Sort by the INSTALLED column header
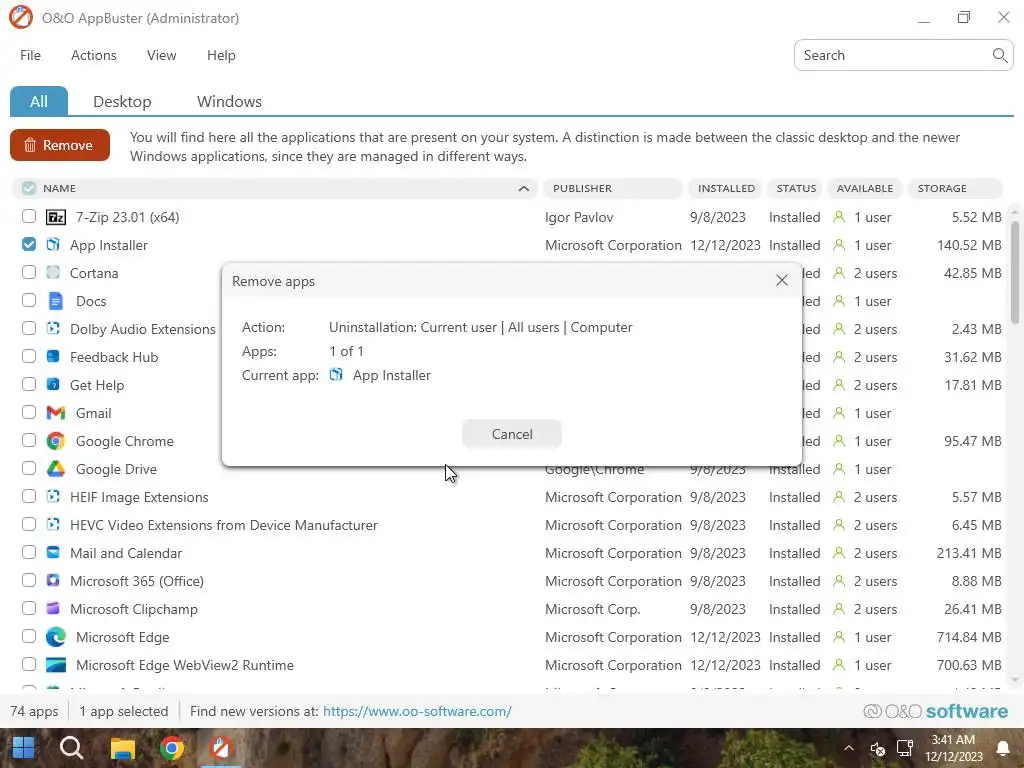 click(x=726, y=188)
